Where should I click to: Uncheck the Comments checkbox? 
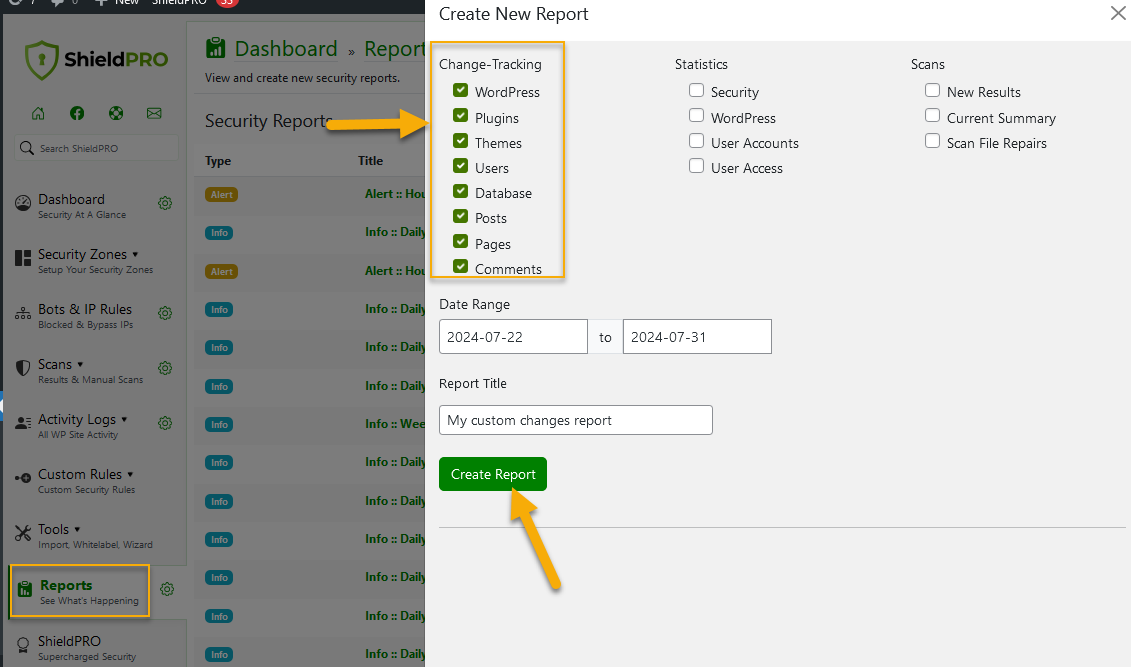(460, 267)
